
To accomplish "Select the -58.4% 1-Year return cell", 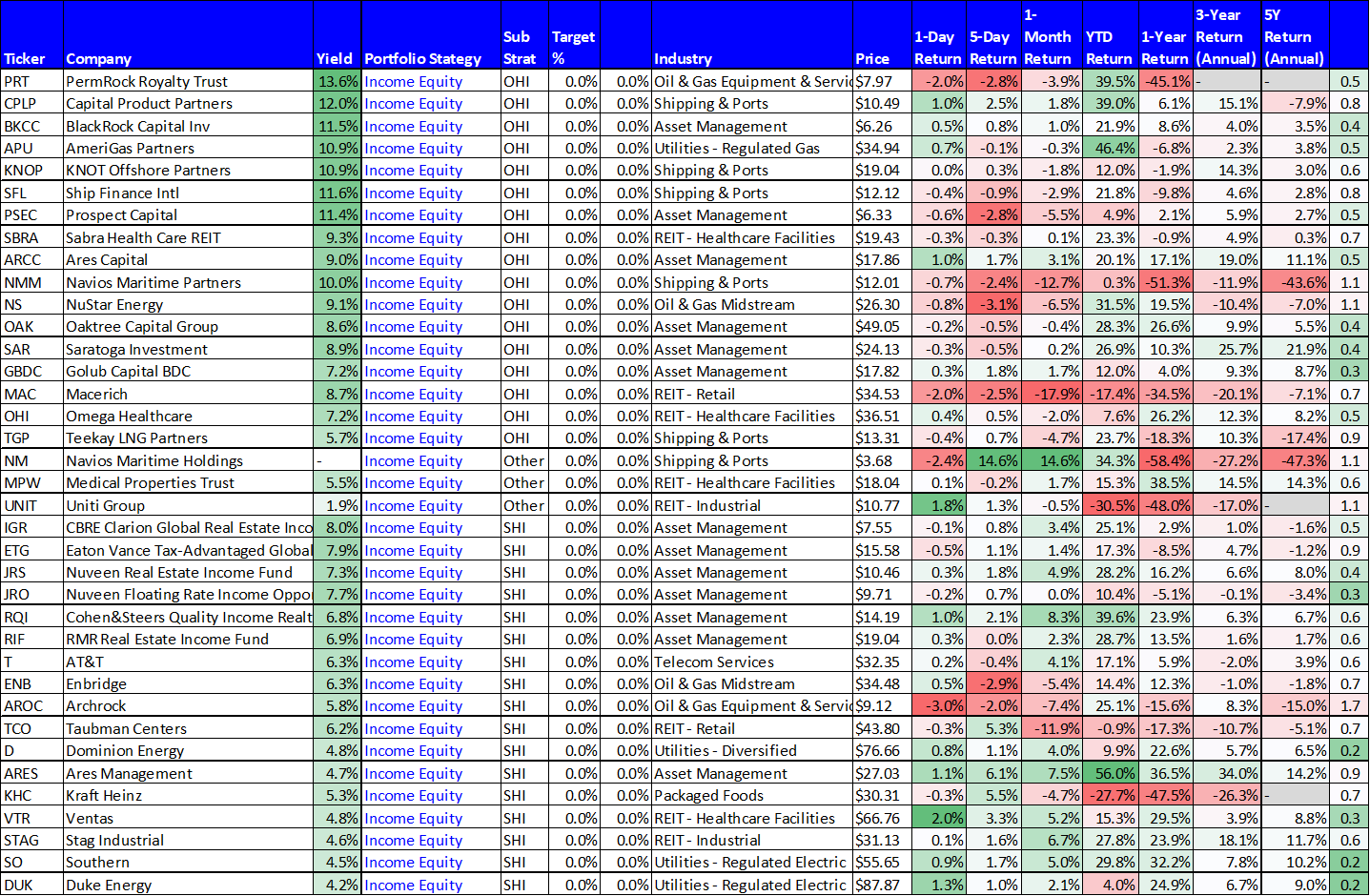I will tap(1166, 461).
